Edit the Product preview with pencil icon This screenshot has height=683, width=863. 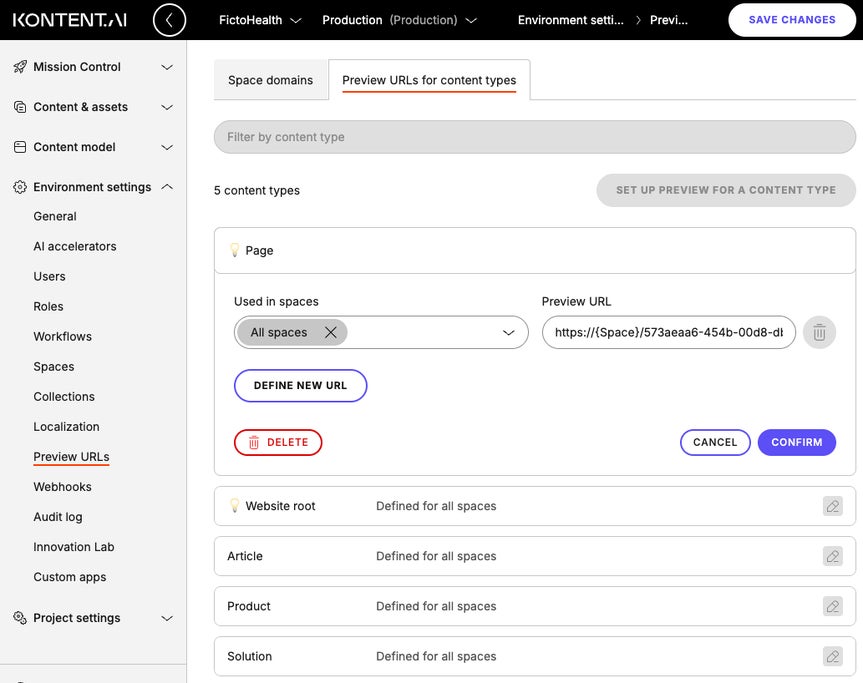(x=833, y=606)
